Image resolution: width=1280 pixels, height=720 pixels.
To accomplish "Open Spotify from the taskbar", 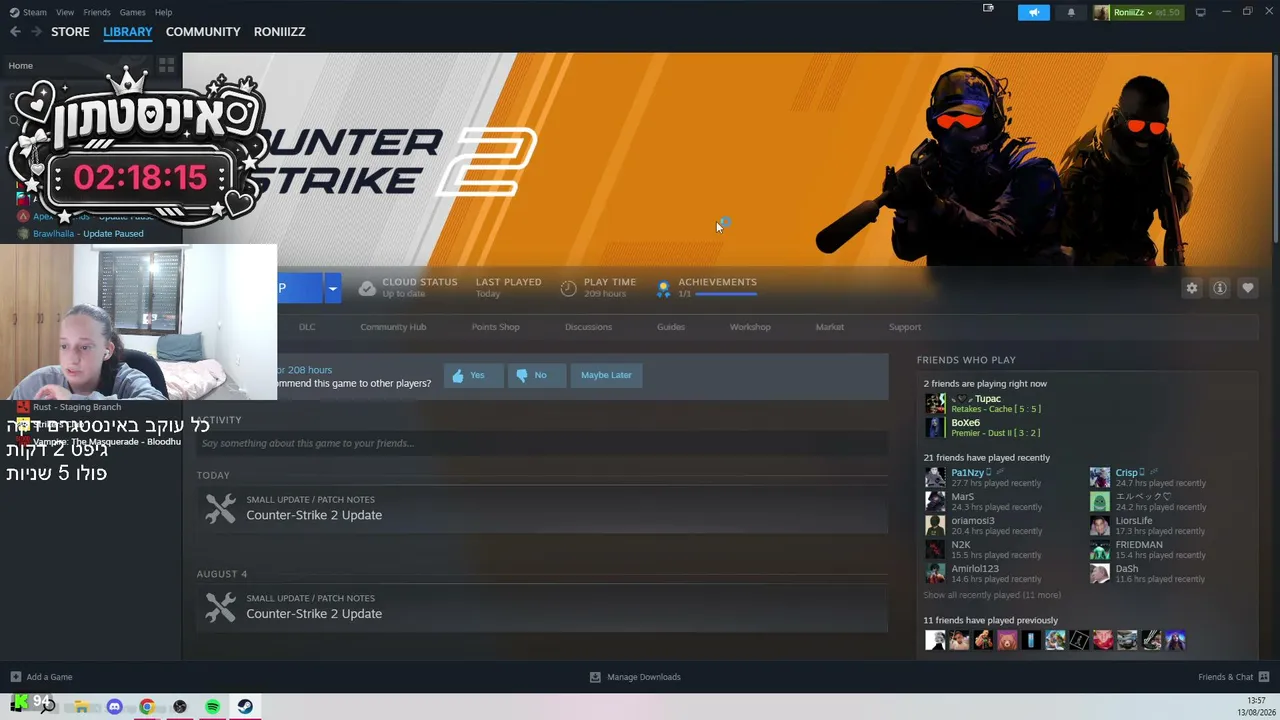I will coord(213,706).
